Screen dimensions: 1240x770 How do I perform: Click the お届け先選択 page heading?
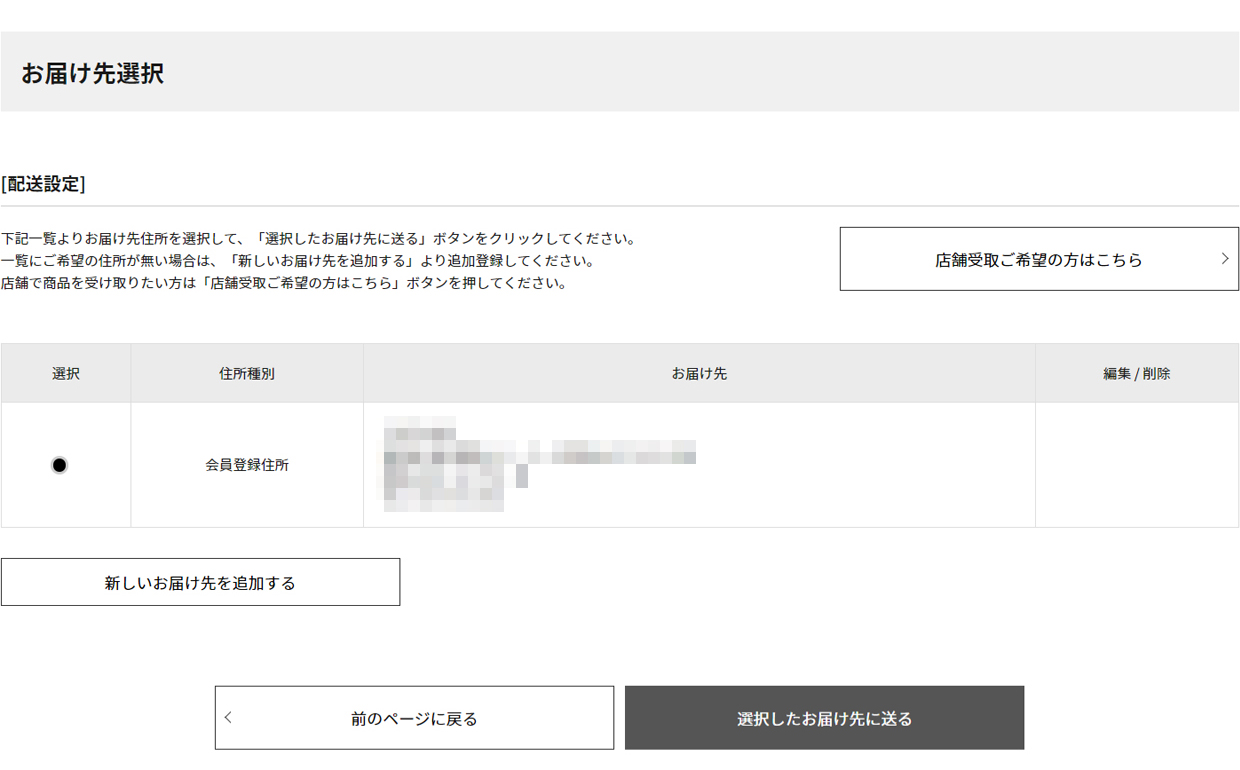(x=92, y=71)
